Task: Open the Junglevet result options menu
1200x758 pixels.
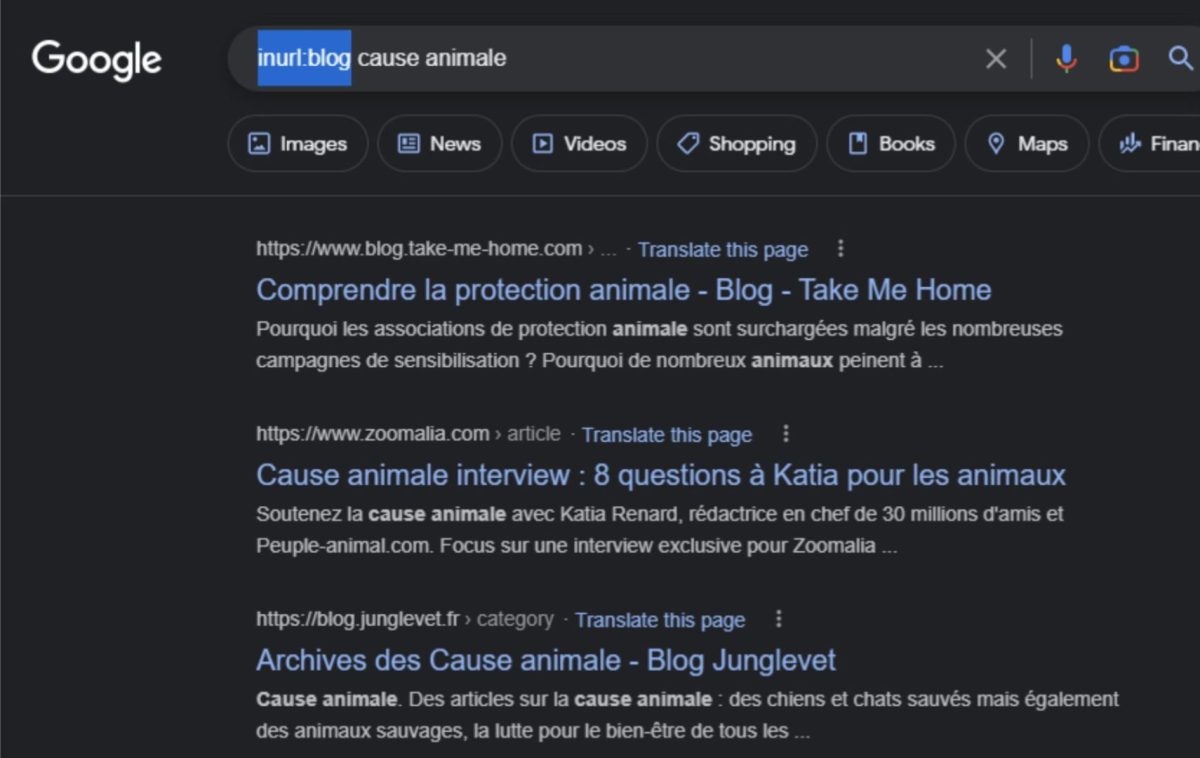Action: (x=779, y=619)
